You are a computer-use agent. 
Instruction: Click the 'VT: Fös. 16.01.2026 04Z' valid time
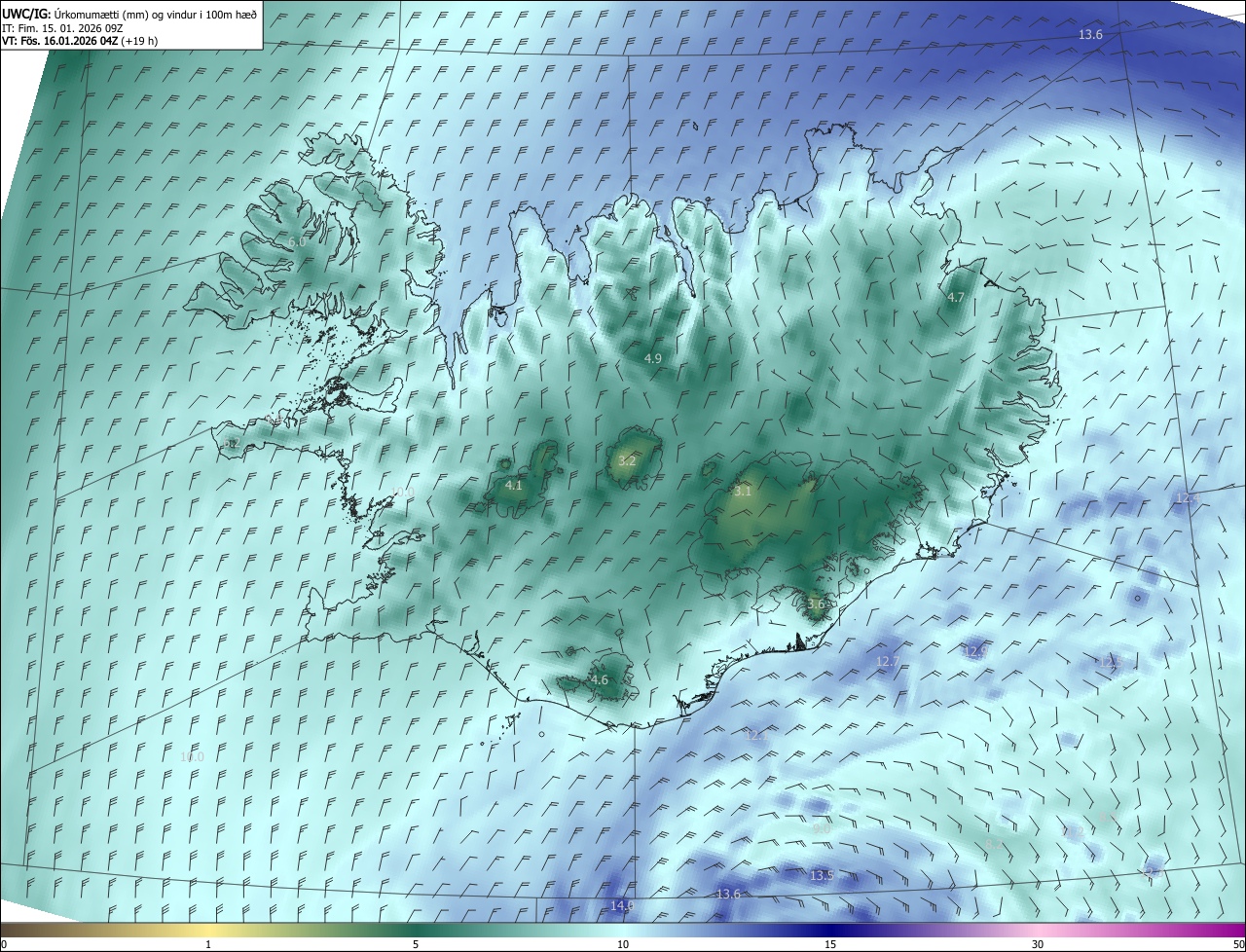pos(60,41)
